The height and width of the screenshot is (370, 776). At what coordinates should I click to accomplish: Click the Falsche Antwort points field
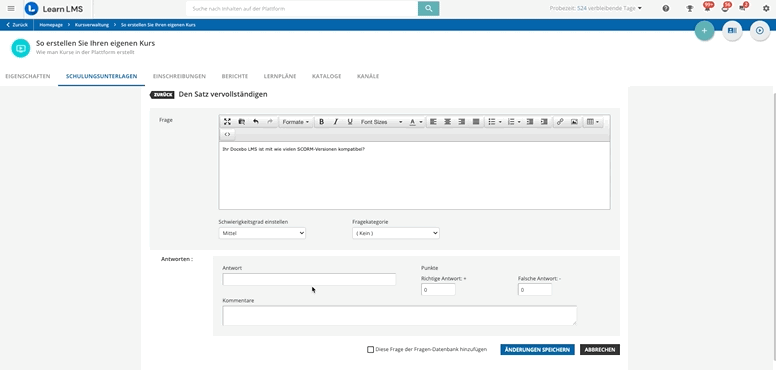(535, 290)
